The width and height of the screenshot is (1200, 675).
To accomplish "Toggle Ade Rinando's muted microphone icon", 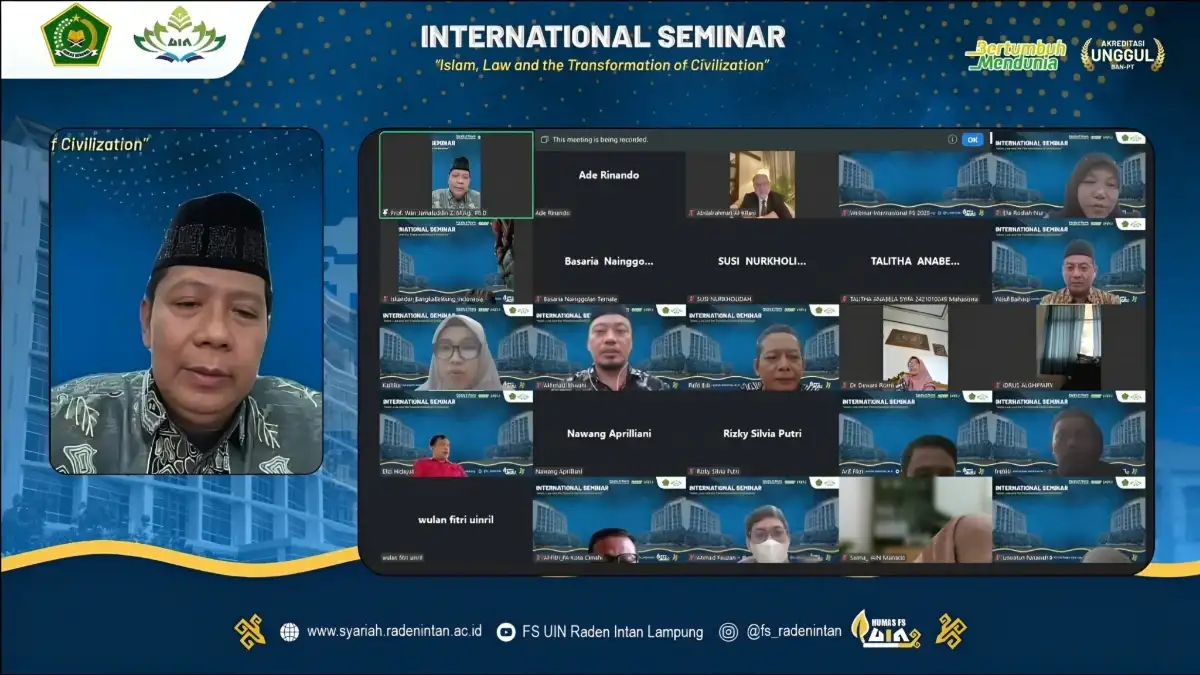I will point(538,212).
